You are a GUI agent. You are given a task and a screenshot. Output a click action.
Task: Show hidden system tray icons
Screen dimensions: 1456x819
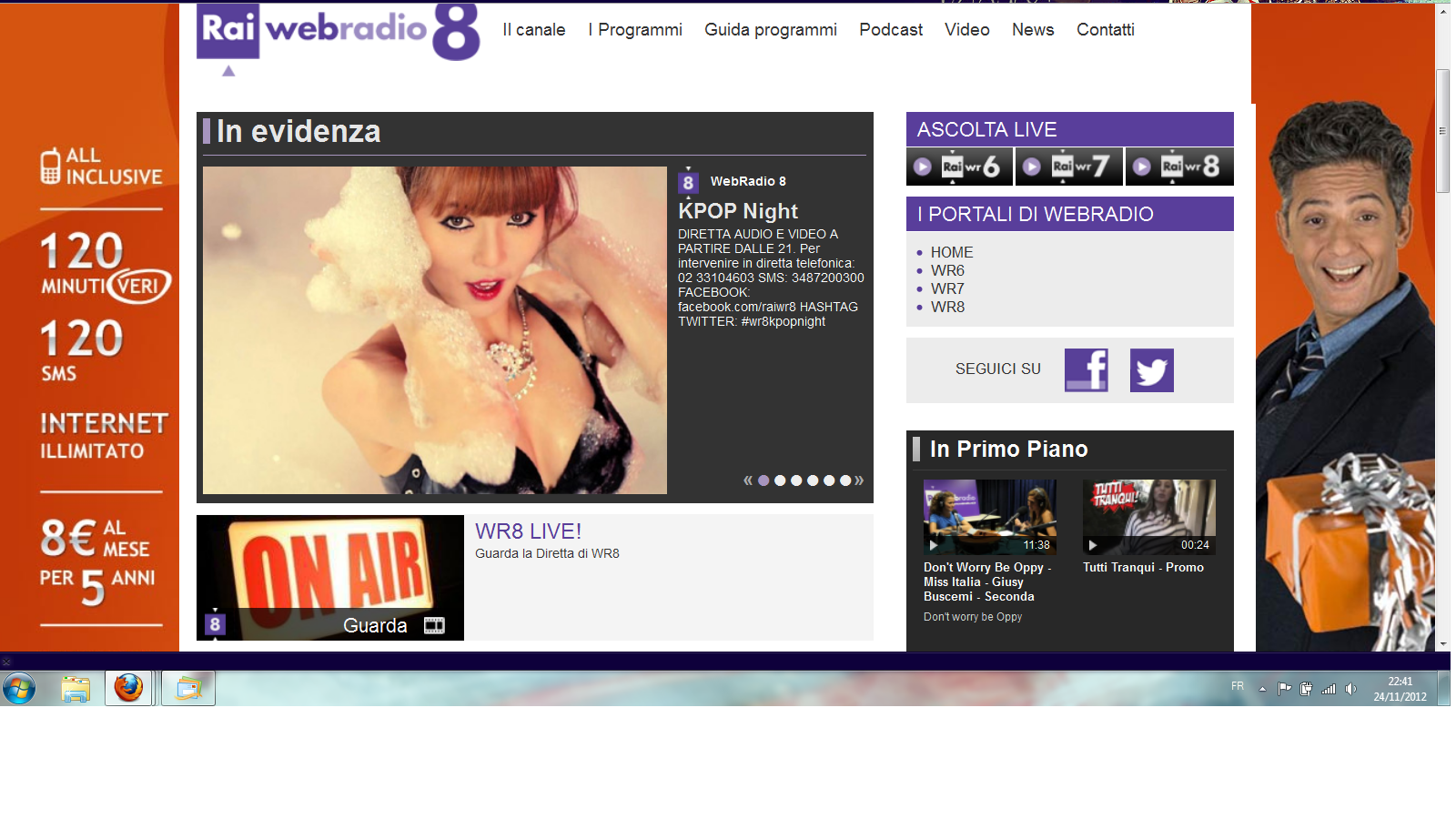[x=1262, y=689]
